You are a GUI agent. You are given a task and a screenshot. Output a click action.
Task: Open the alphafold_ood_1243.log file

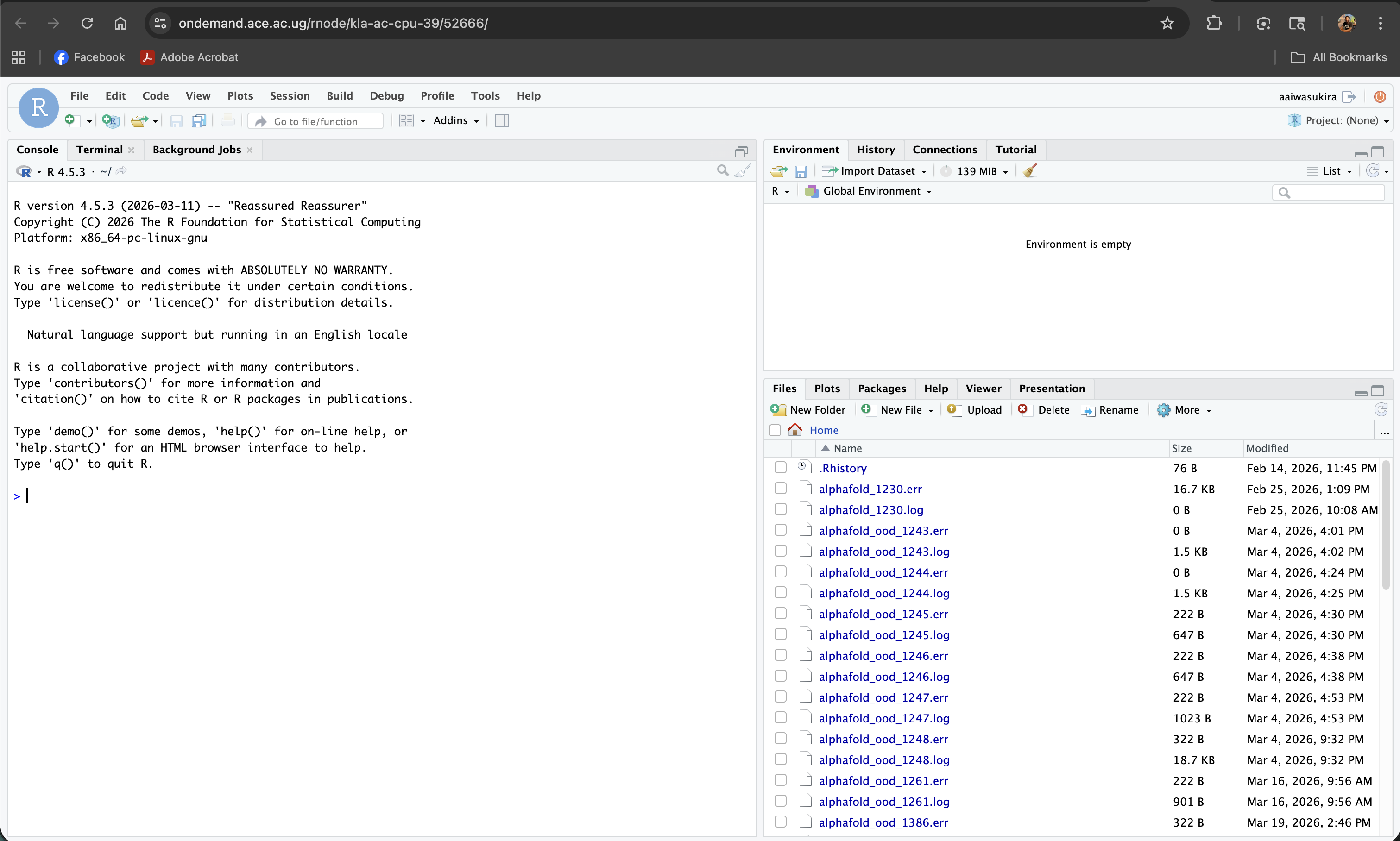885,551
